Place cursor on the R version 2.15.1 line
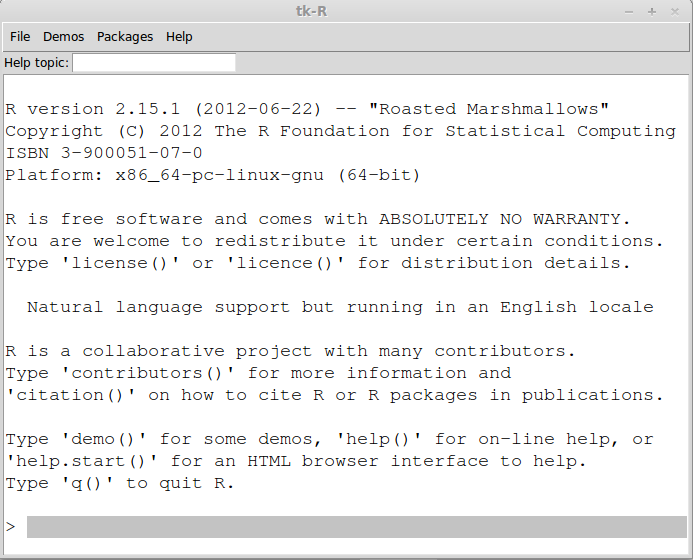 307,109
